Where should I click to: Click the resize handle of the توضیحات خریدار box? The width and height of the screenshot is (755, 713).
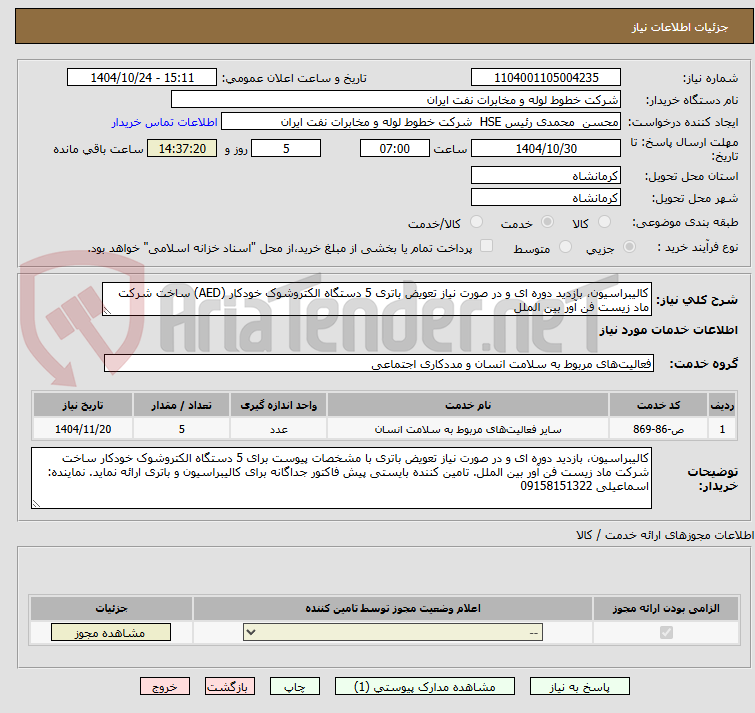point(36,504)
